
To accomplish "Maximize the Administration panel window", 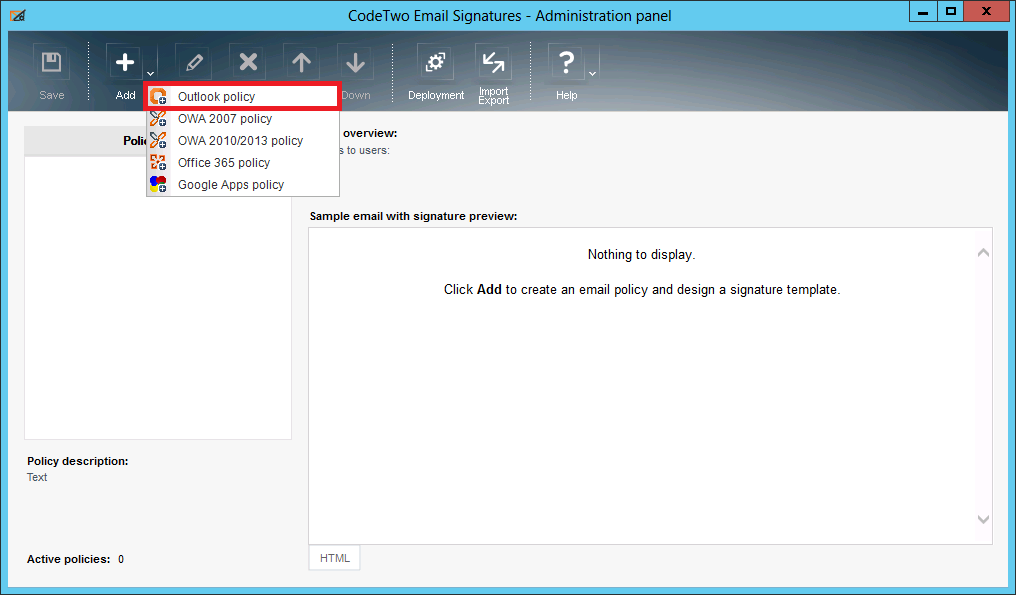I will pyautogui.click(x=951, y=12).
